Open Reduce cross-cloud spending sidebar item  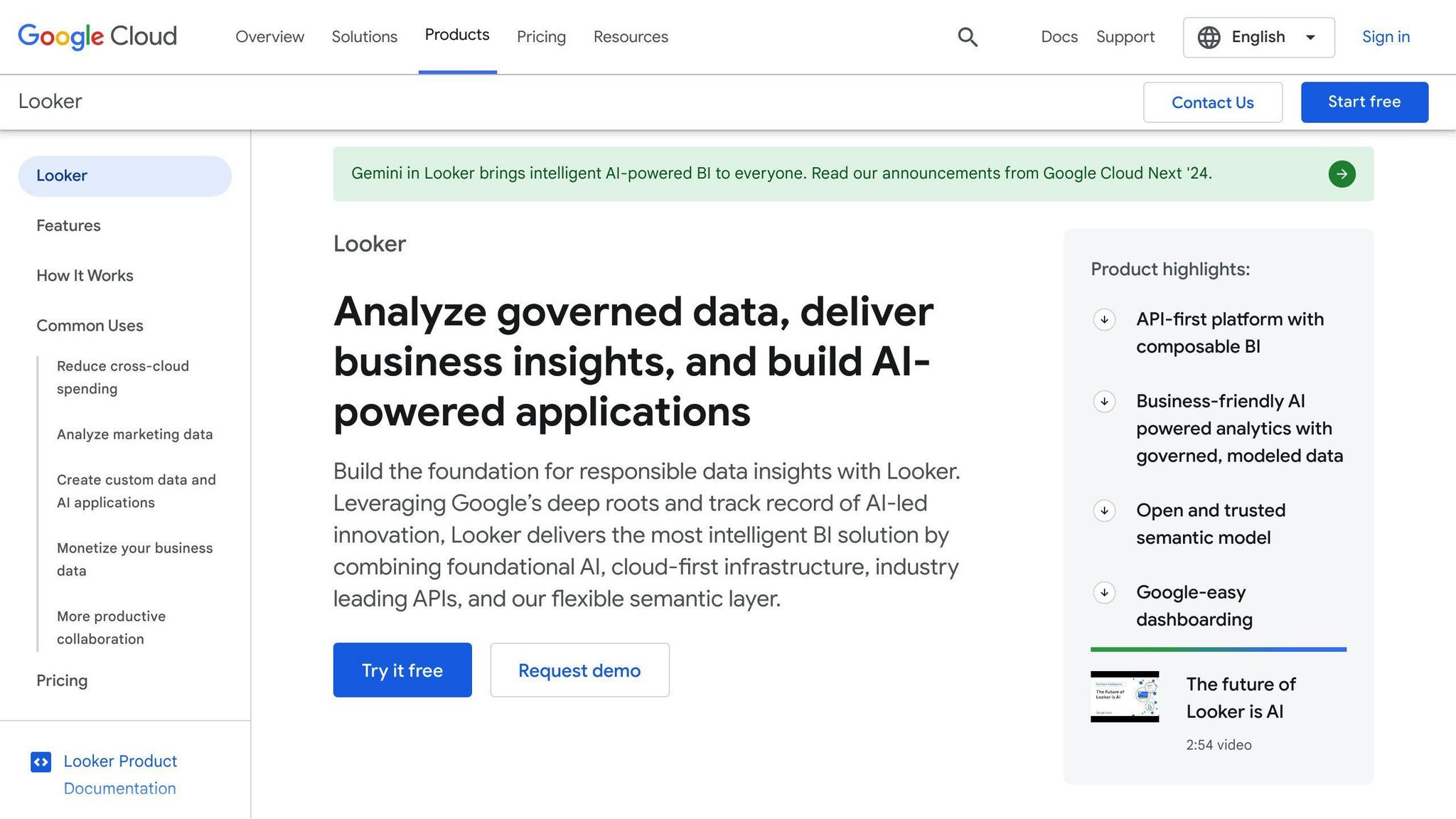(x=123, y=378)
